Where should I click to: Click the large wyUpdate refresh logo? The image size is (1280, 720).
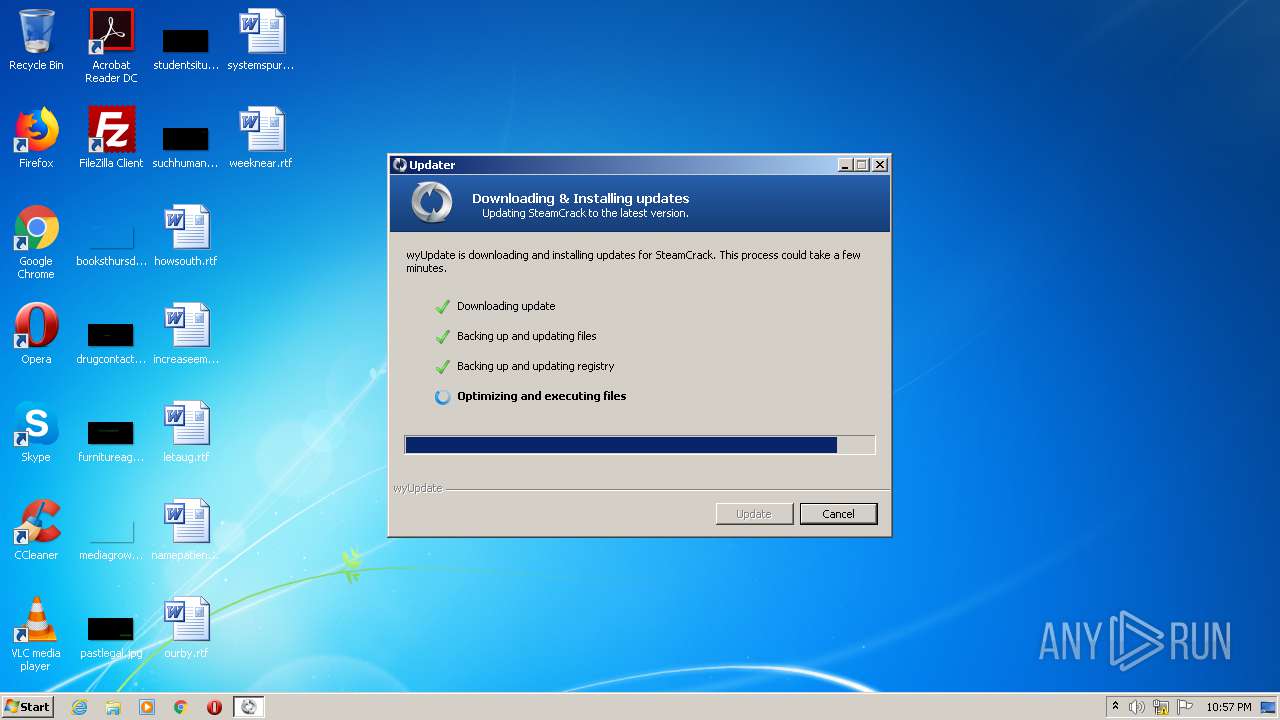pyautogui.click(x=432, y=203)
